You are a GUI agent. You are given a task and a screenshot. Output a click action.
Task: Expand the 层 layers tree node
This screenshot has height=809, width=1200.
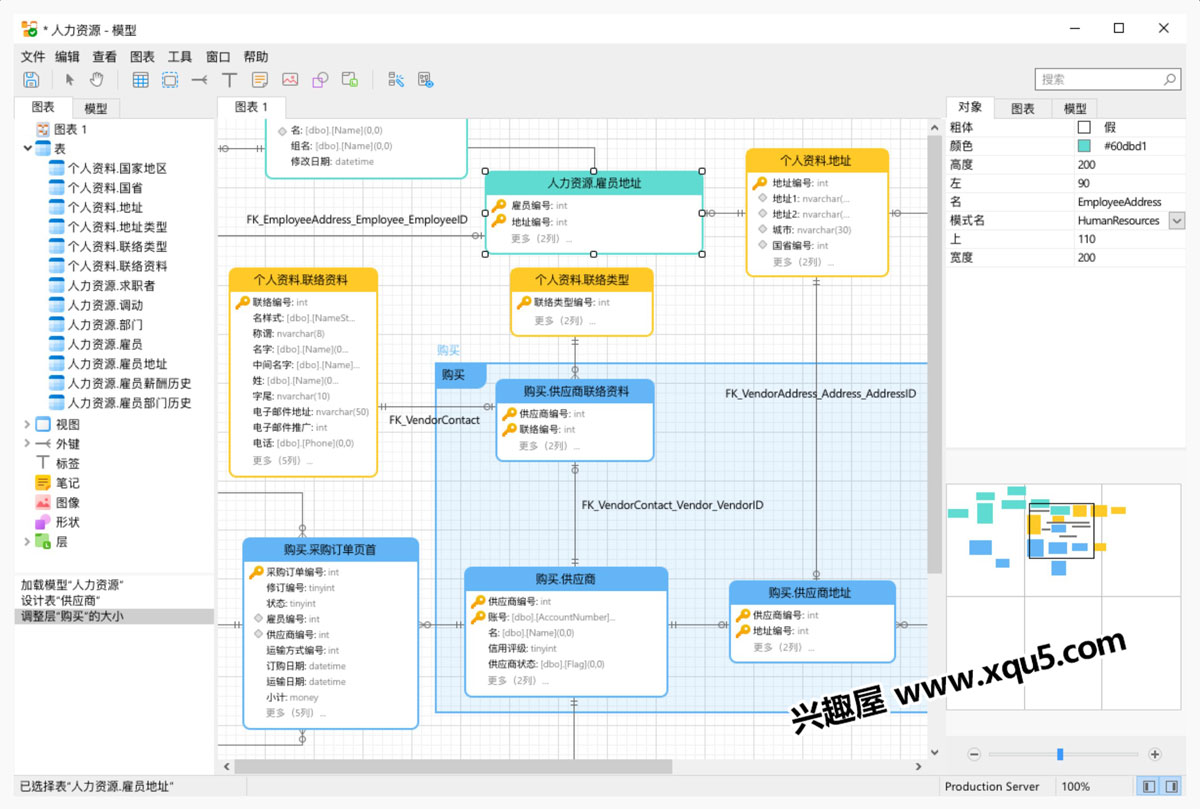click(27, 541)
